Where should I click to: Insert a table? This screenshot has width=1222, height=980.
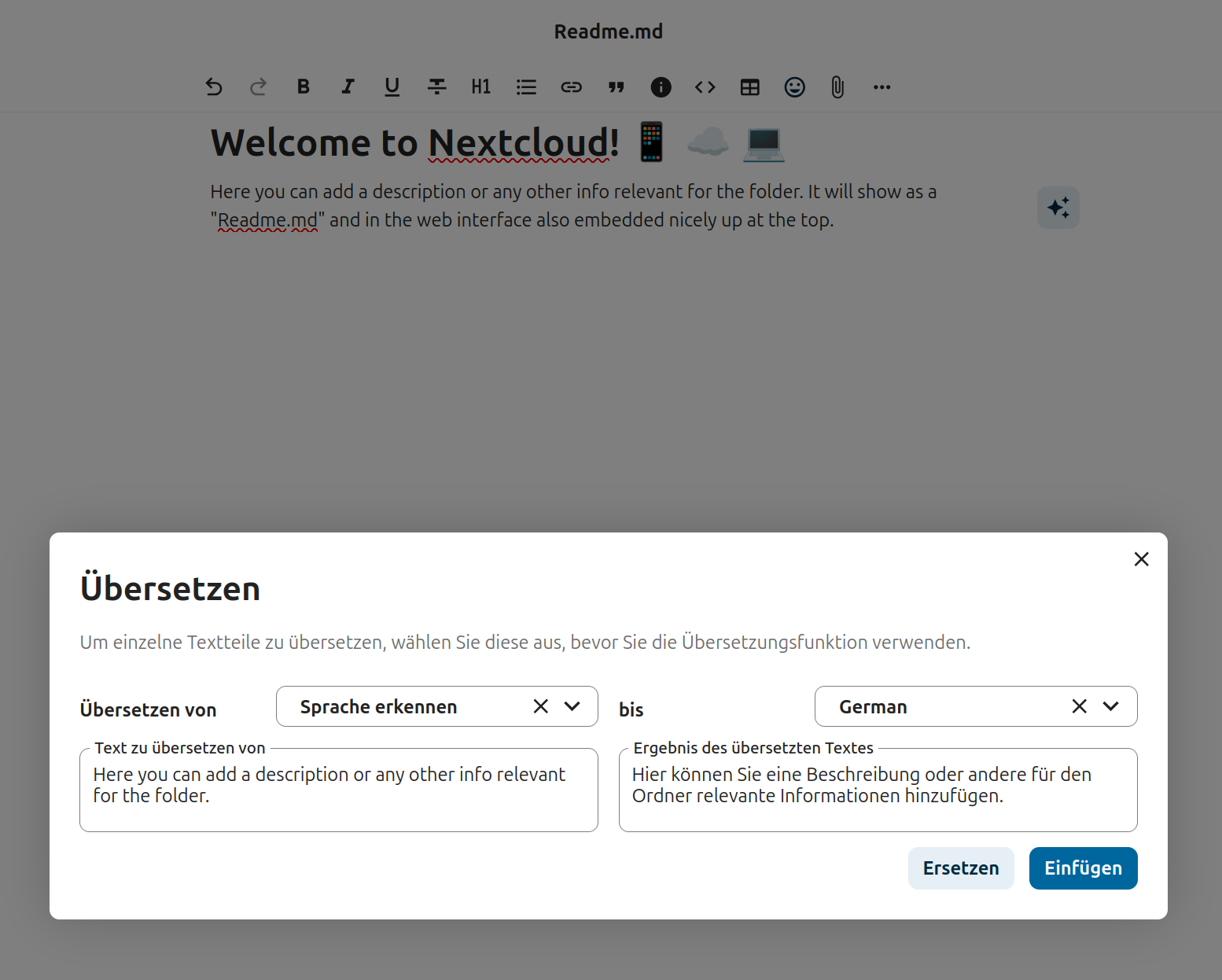pos(750,87)
